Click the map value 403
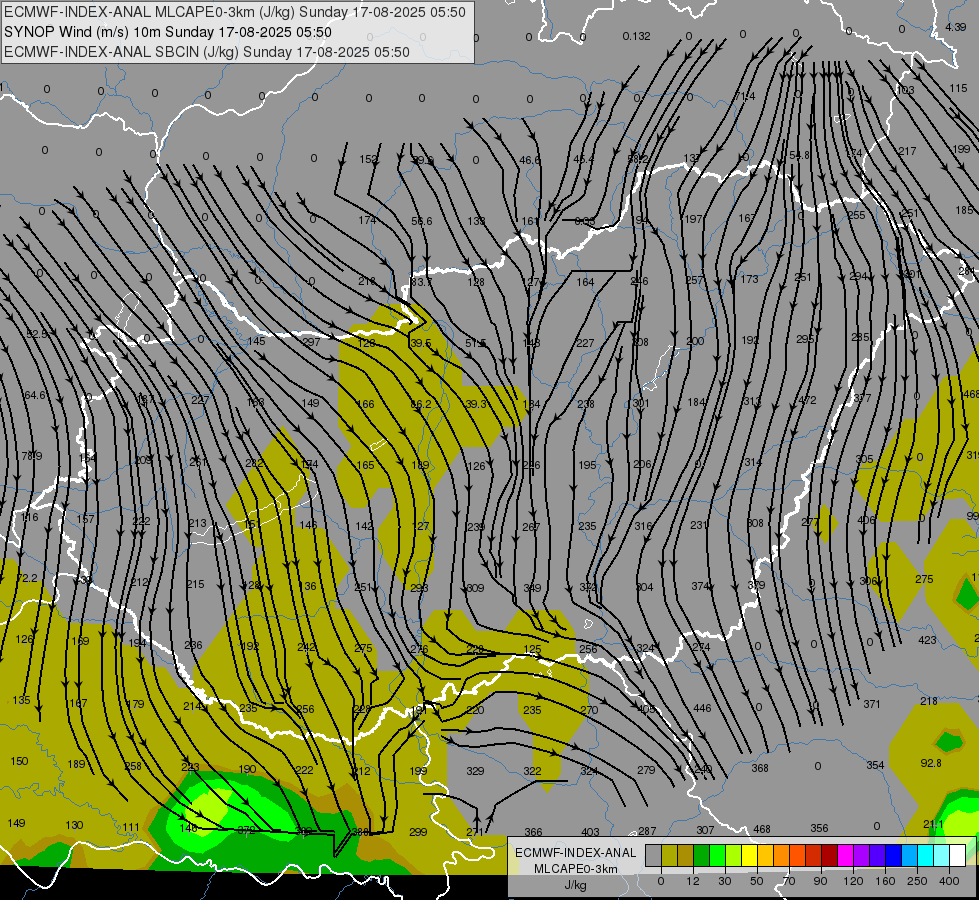The height and width of the screenshot is (900, 979). pyautogui.click(x=590, y=832)
